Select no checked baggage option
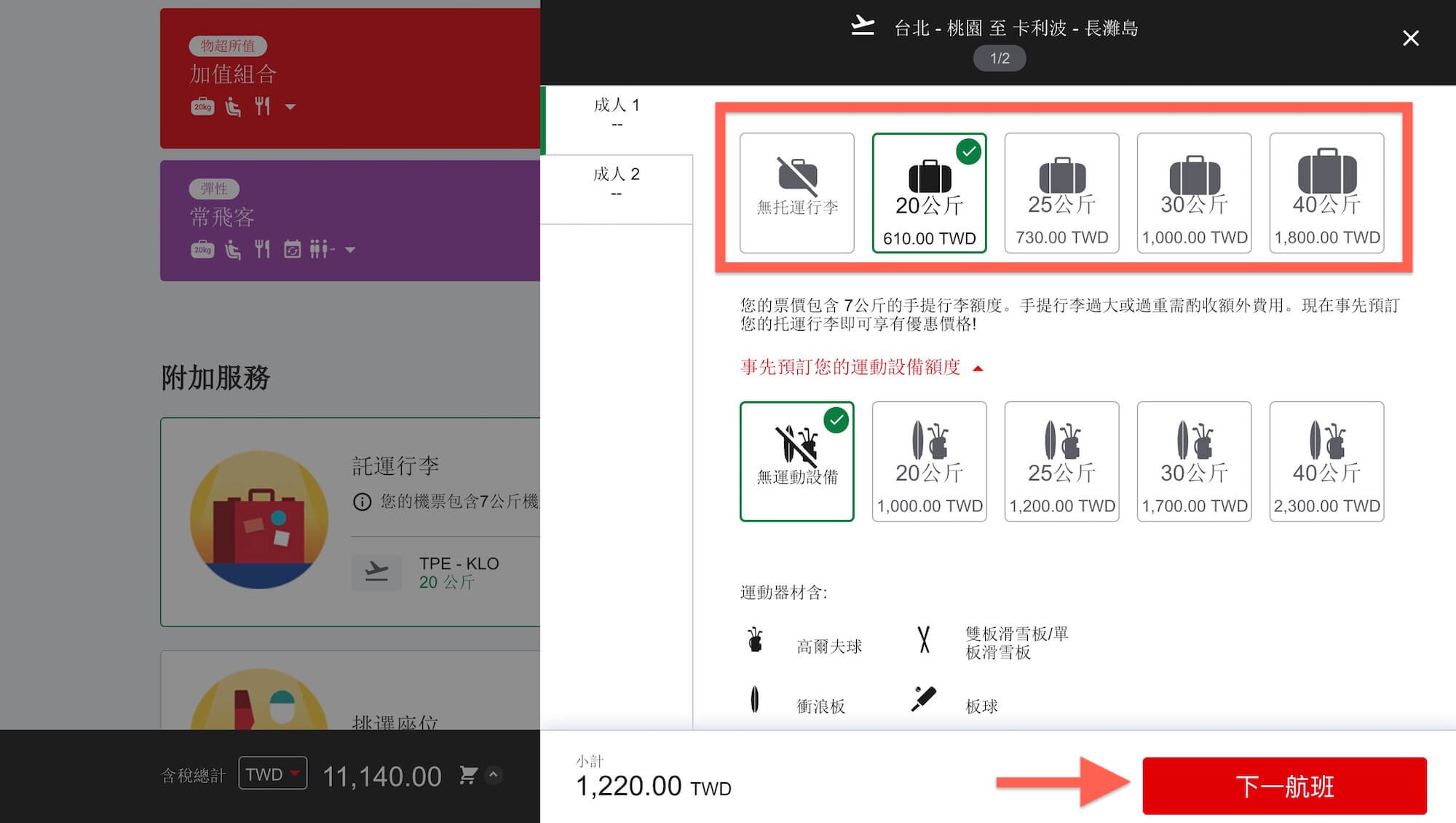 [796, 193]
